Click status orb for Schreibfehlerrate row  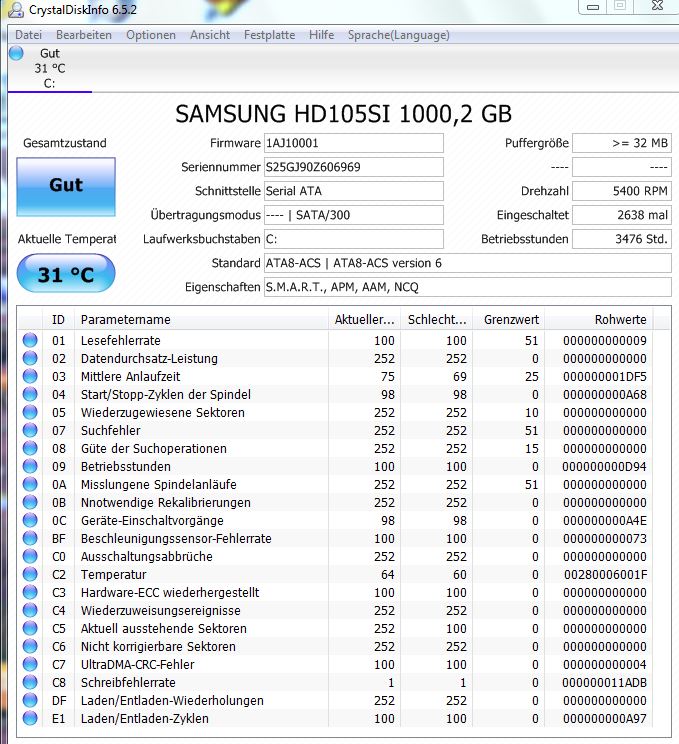pos(30,682)
